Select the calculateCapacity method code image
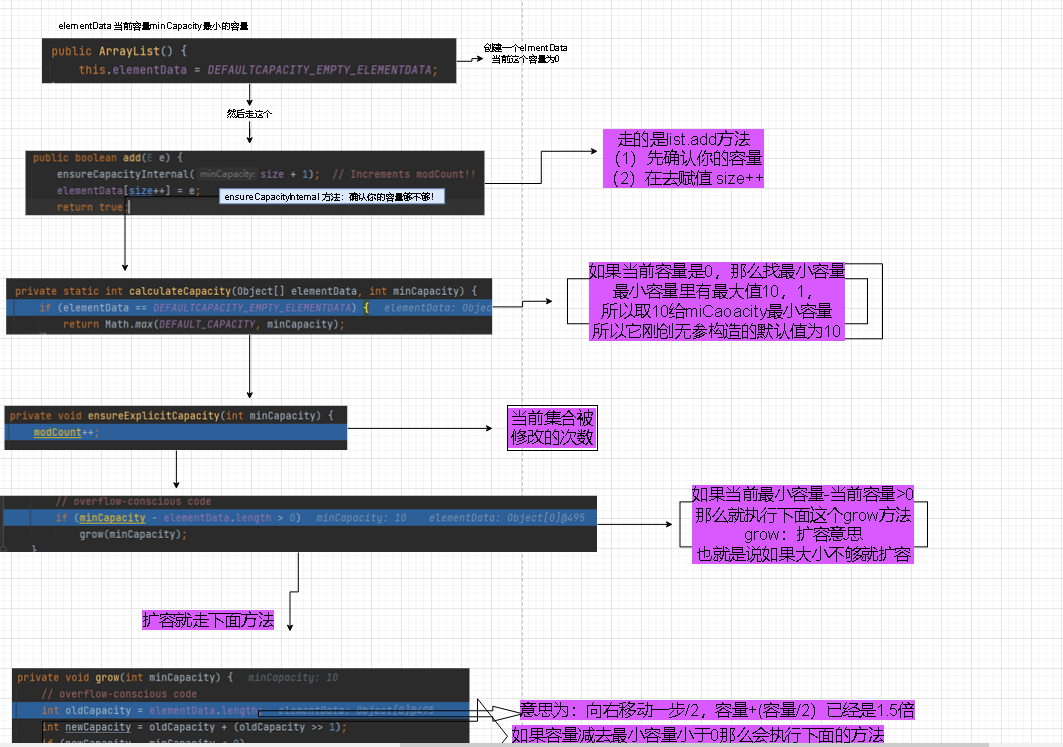This screenshot has width=1063, height=747. [x=249, y=306]
